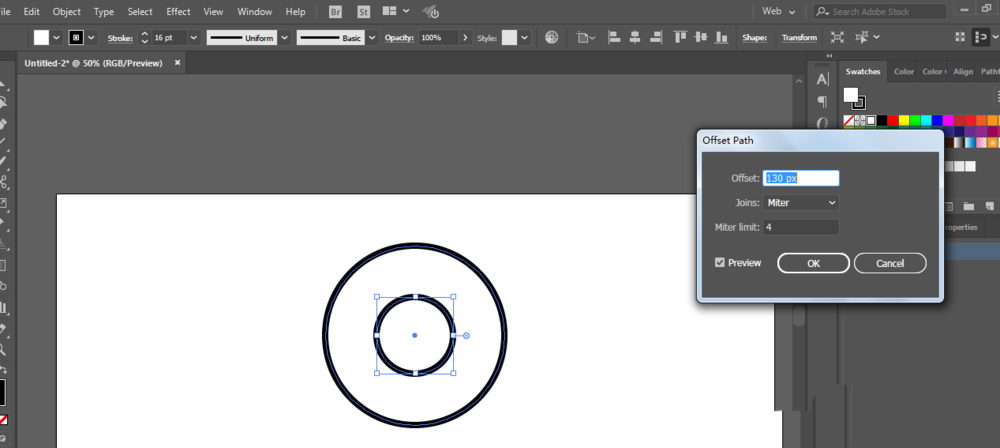Toggle the Preview checkbox in Offset Path
This screenshot has width=1000, height=448.
[720, 263]
